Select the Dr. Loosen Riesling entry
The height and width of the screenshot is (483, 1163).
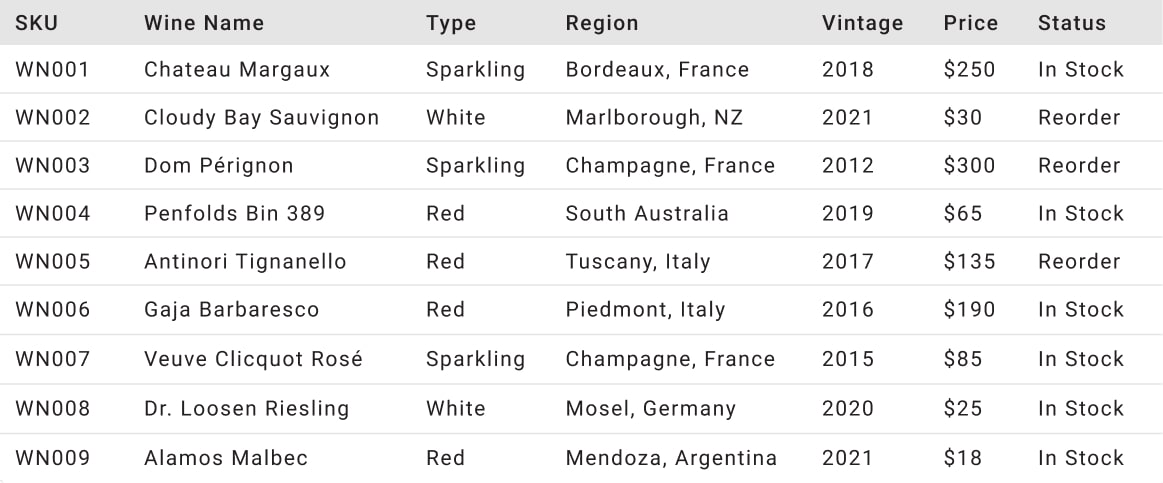click(x=246, y=409)
